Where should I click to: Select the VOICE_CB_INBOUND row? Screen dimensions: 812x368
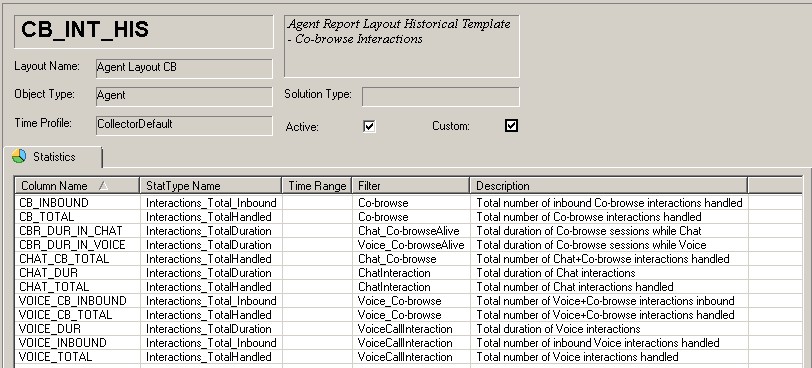409,301
